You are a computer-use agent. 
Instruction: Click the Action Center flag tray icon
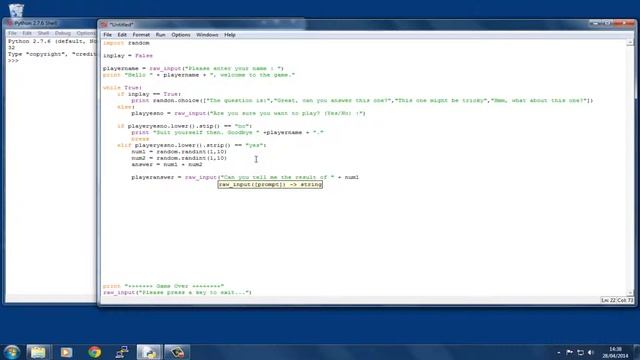point(569,352)
